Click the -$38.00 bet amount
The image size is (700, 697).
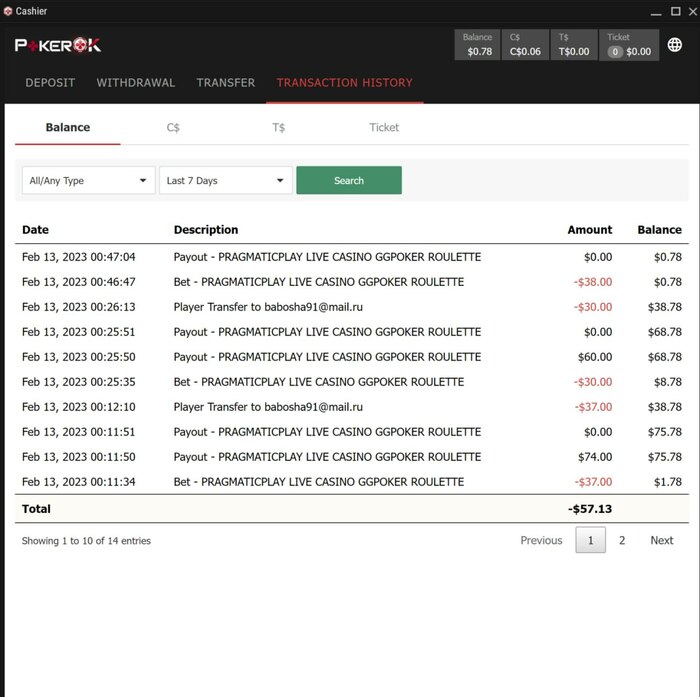click(593, 282)
